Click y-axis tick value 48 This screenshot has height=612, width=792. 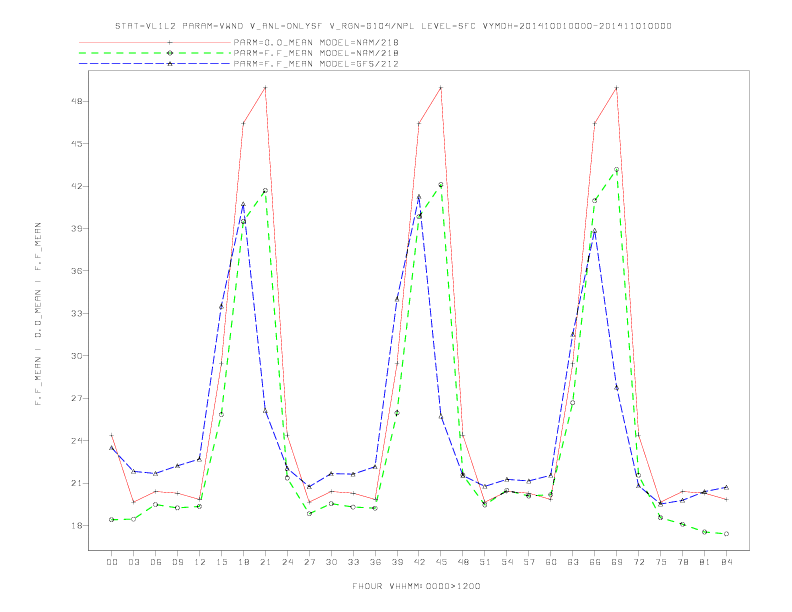coord(78,101)
